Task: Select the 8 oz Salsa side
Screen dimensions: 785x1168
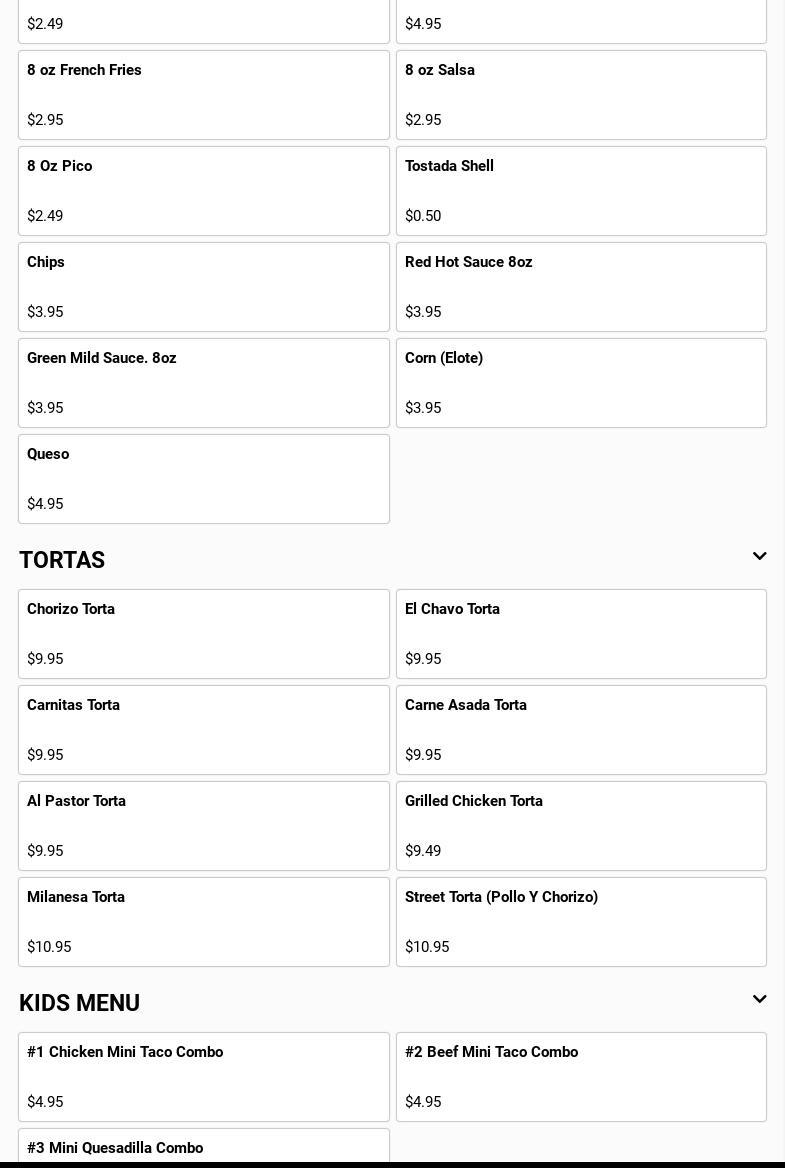Action: tap(581, 95)
